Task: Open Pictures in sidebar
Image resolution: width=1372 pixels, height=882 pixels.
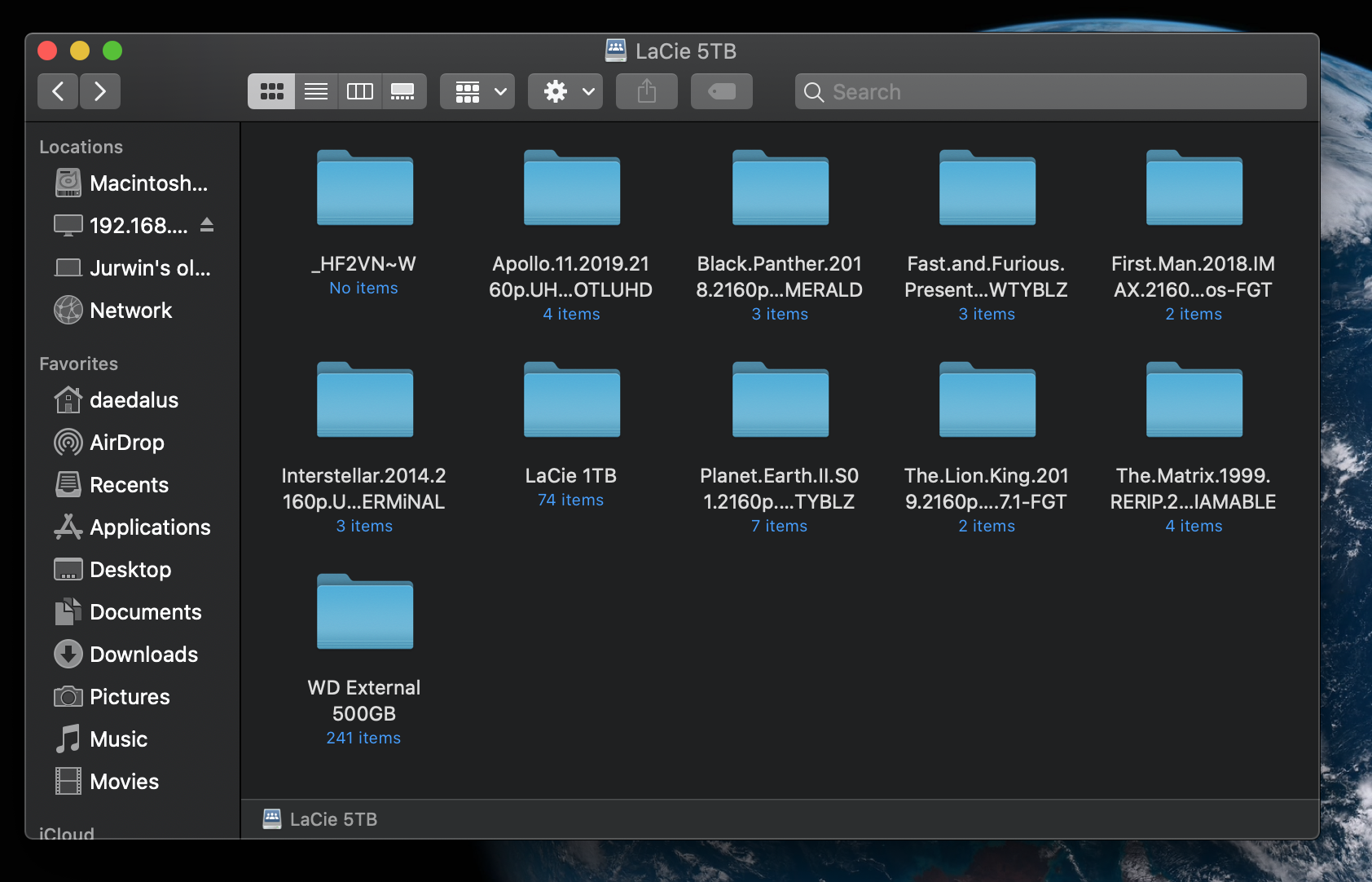Action: 133,697
